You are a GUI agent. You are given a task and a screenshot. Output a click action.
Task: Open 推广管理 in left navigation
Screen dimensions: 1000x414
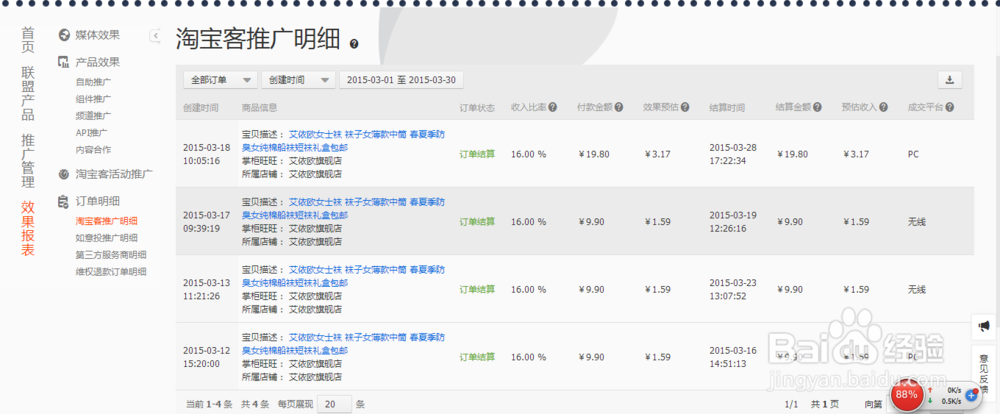click(27, 161)
